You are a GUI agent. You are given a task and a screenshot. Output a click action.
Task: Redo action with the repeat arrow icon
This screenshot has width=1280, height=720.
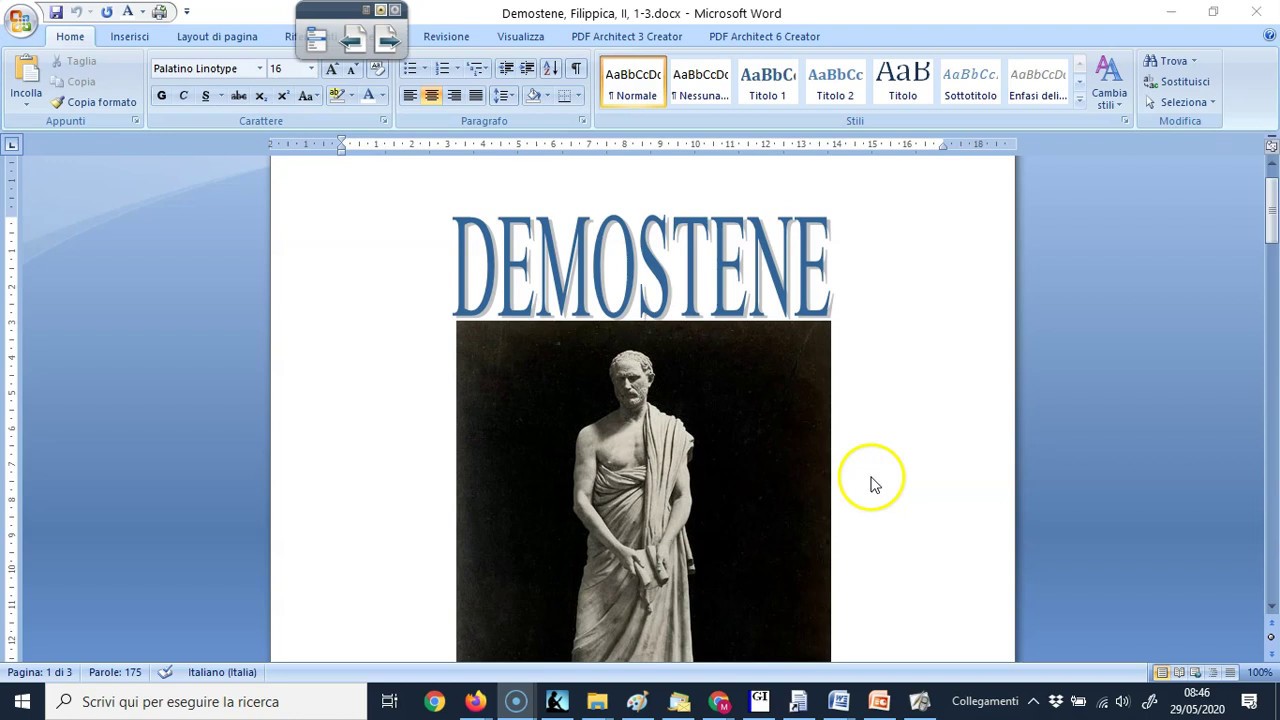click(x=106, y=12)
